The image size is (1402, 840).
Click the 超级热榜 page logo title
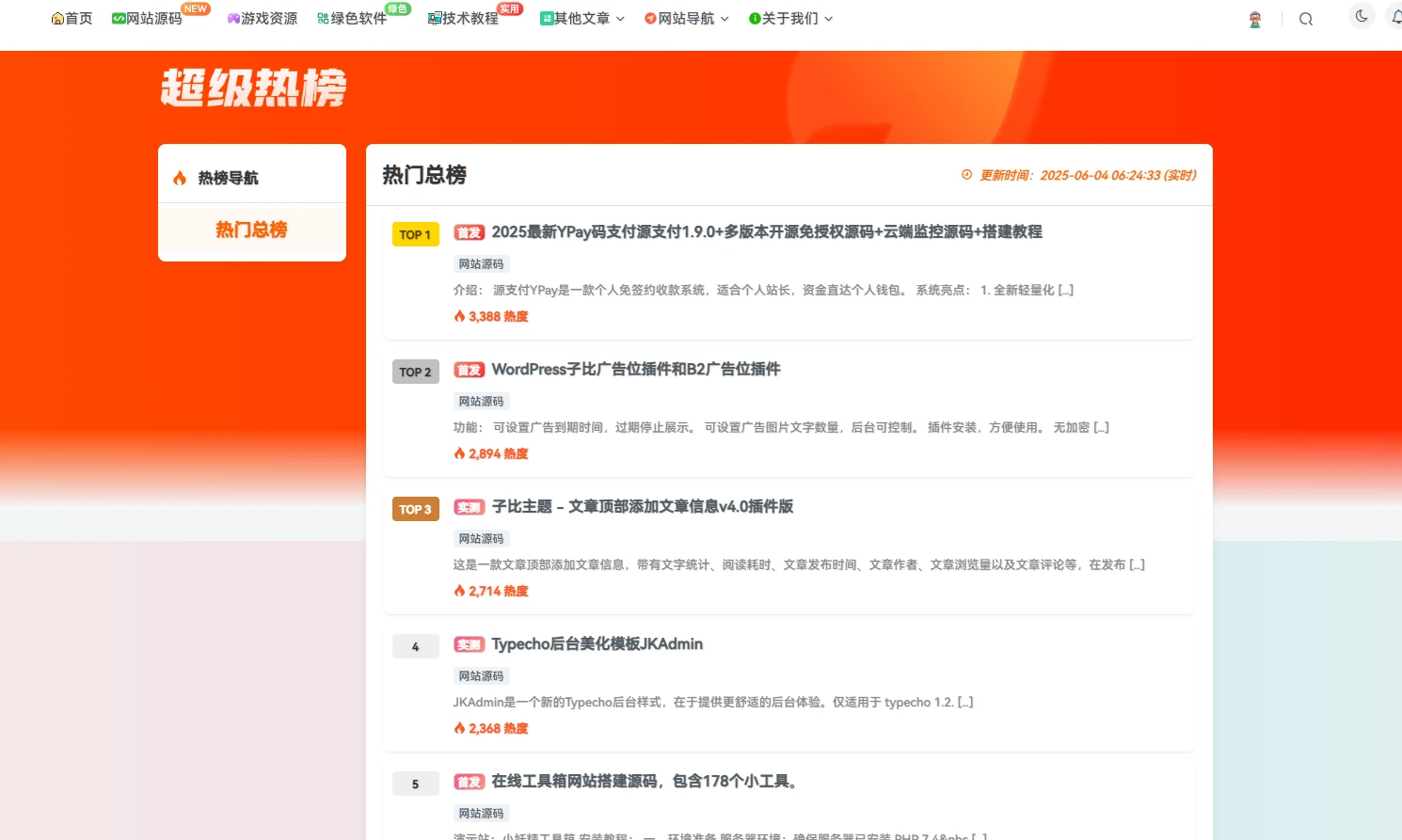click(x=253, y=88)
